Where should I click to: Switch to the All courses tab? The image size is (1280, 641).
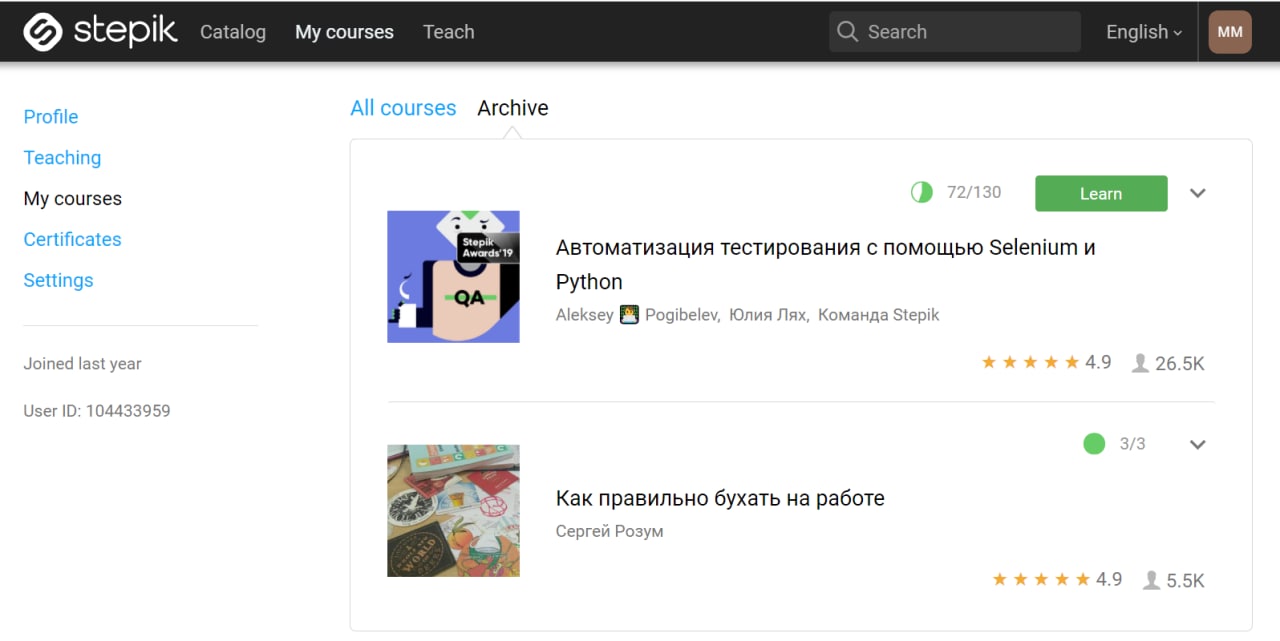(403, 108)
